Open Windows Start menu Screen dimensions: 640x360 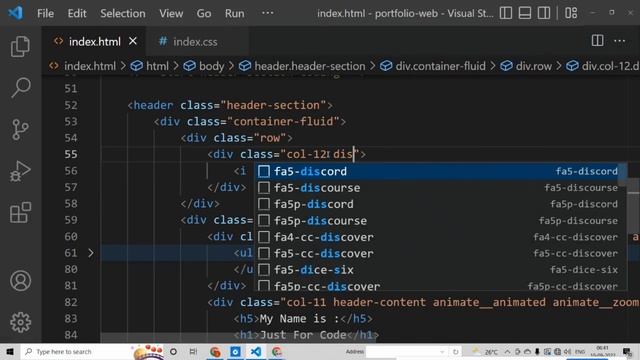(10, 351)
